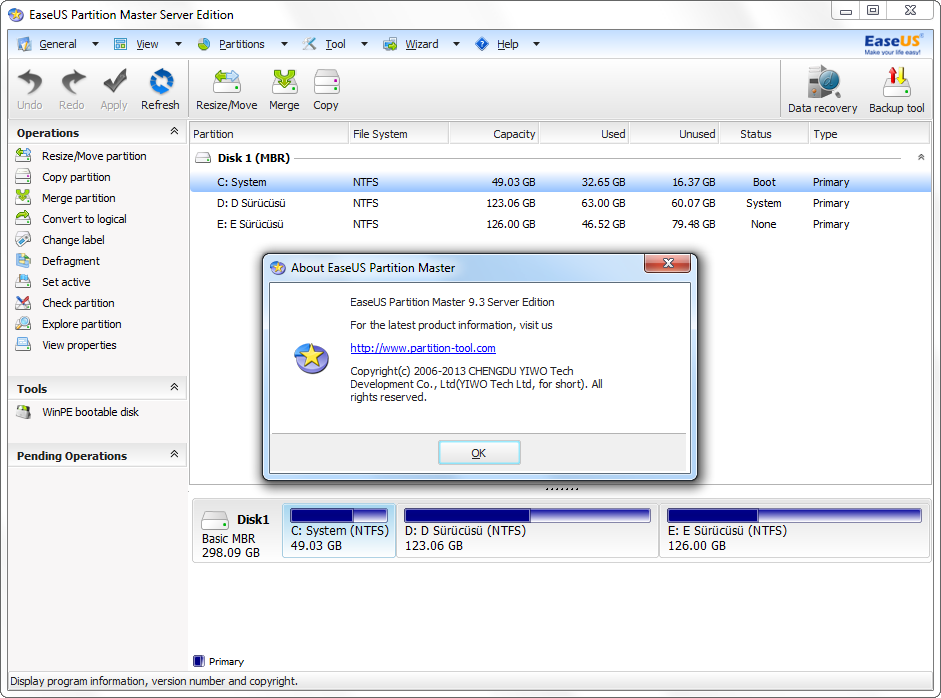Screen dimensions: 941x698
Task: Open the Wizard menu dropdown arrow
Action: click(456, 44)
